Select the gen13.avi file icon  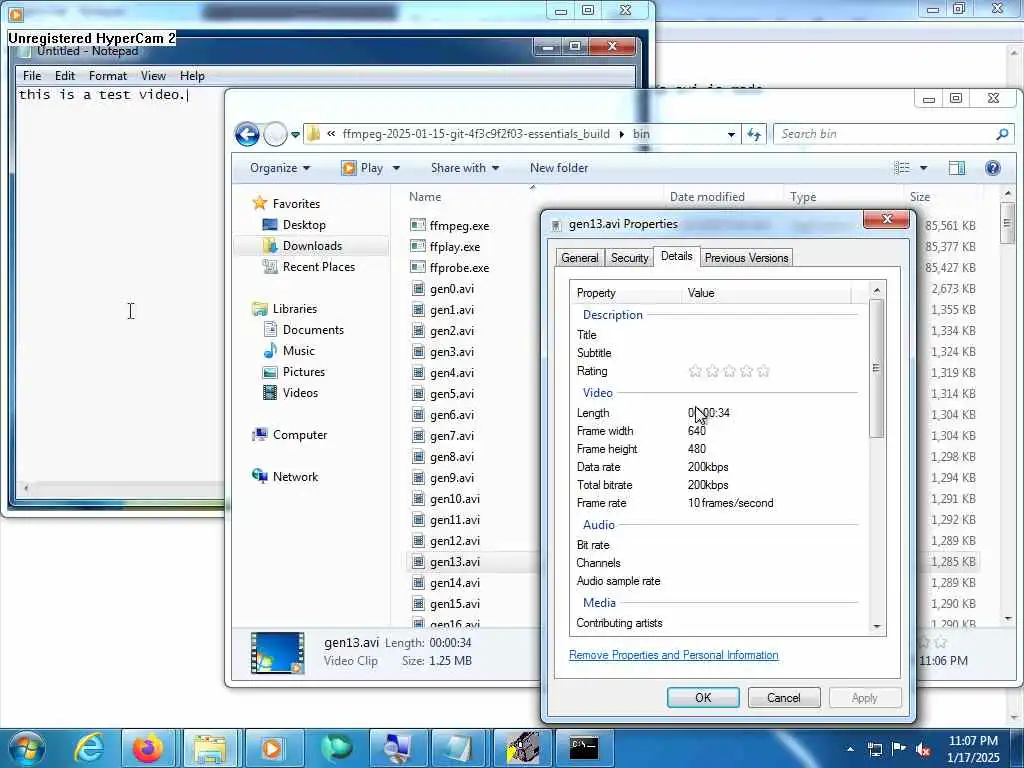pos(418,562)
